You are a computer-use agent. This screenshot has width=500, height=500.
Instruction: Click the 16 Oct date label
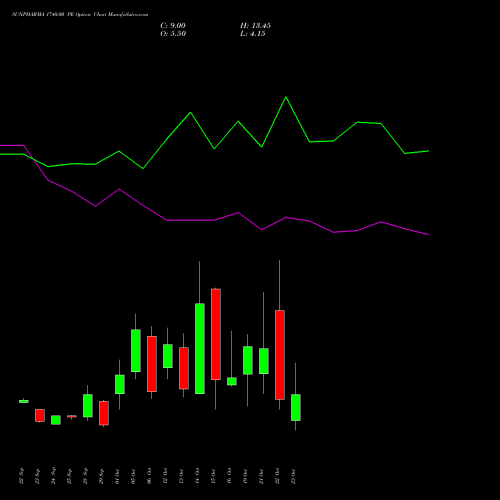(230, 476)
